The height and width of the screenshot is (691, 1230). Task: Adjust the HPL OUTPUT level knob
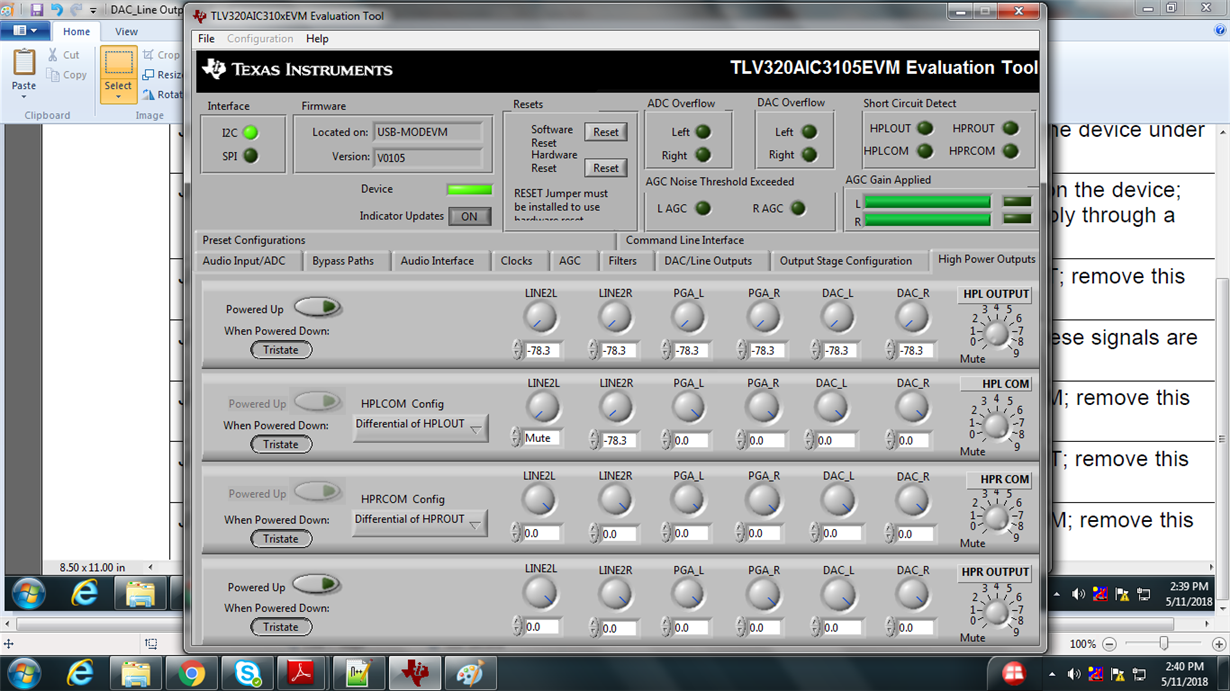click(x=995, y=333)
